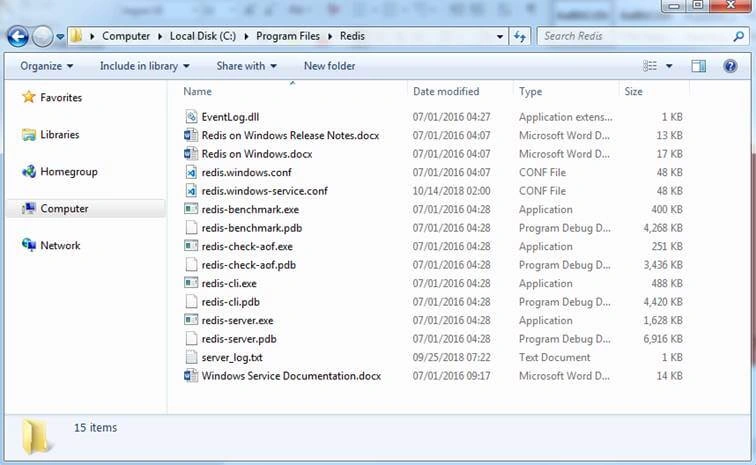The image size is (756, 465).
Task: Open the Organize menu
Action: [x=46, y=66]
